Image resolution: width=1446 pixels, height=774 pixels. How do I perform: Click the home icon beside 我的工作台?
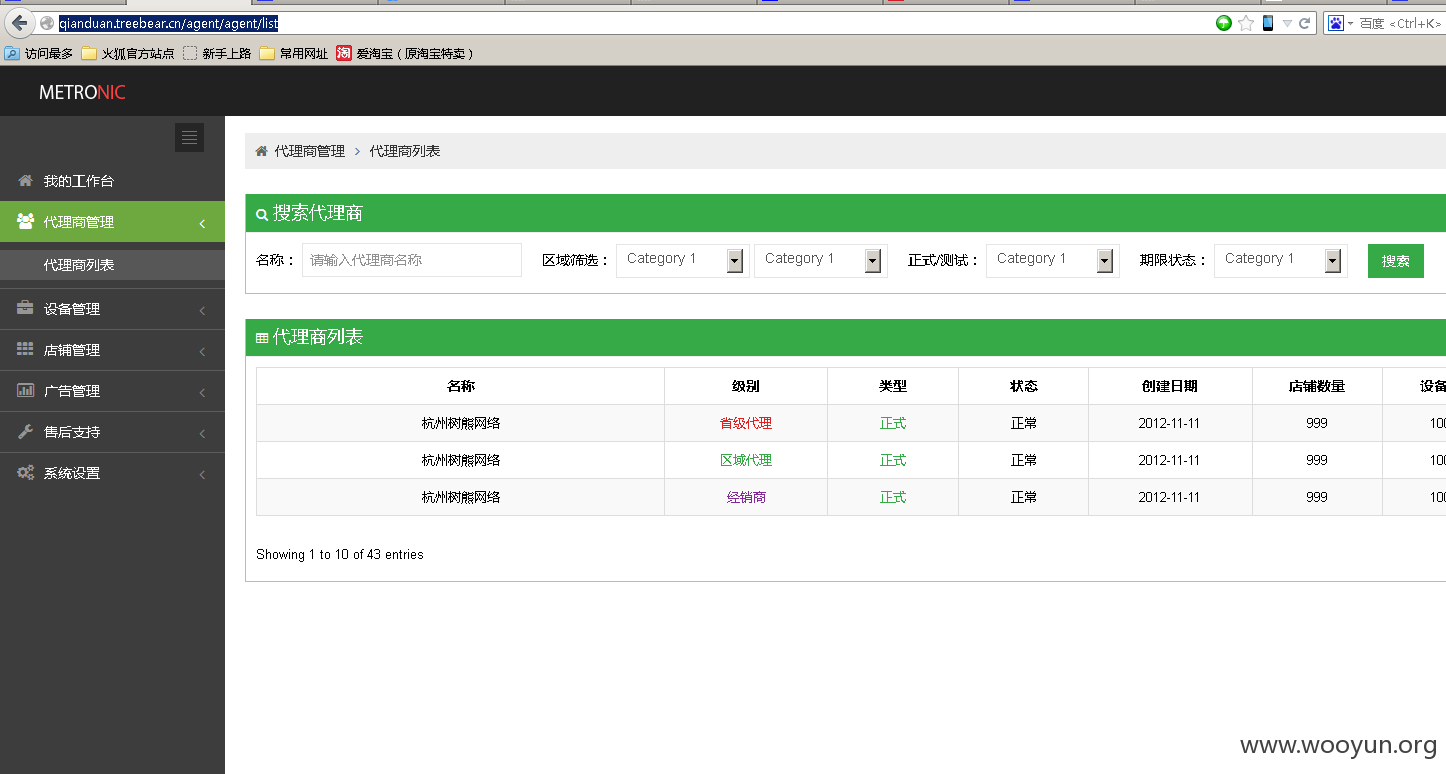pos(26,180)
